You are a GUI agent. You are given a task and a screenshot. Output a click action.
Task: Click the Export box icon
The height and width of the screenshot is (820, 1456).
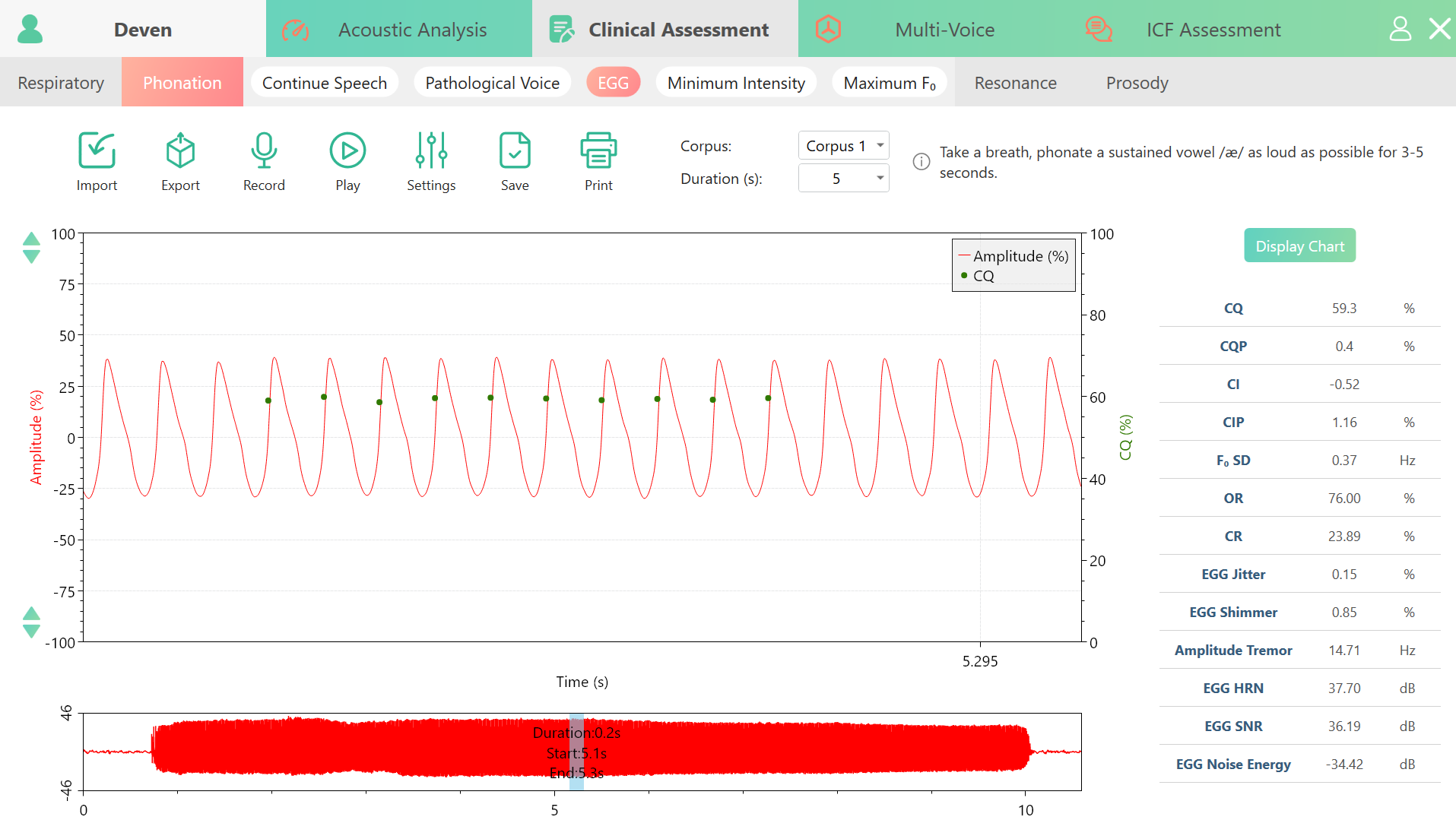pos(180,150)
